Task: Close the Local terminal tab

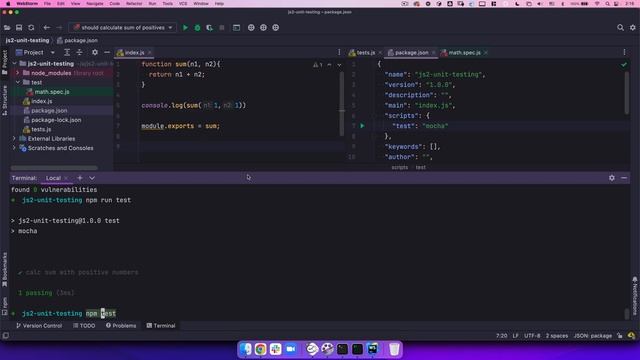Action: pyautogui.click(x=66, y=178)
